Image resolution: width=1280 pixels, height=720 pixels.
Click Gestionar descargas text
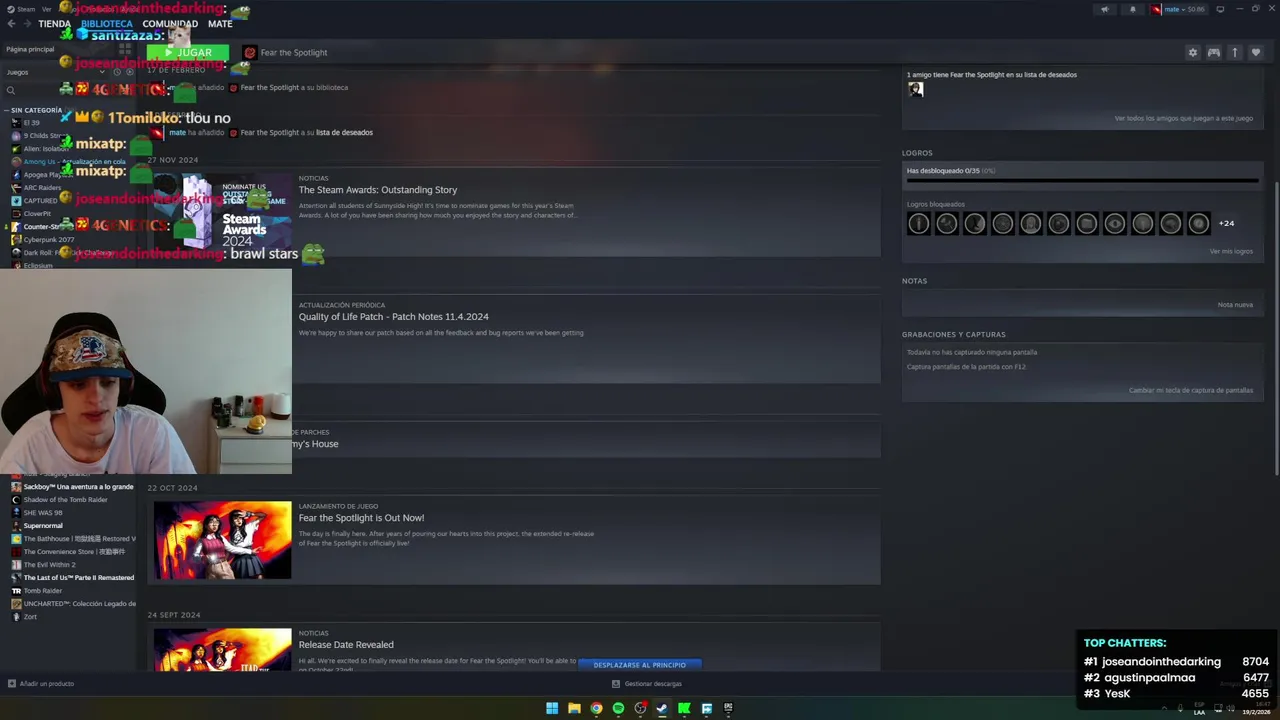pyautogui.click(x=653, y=684)
